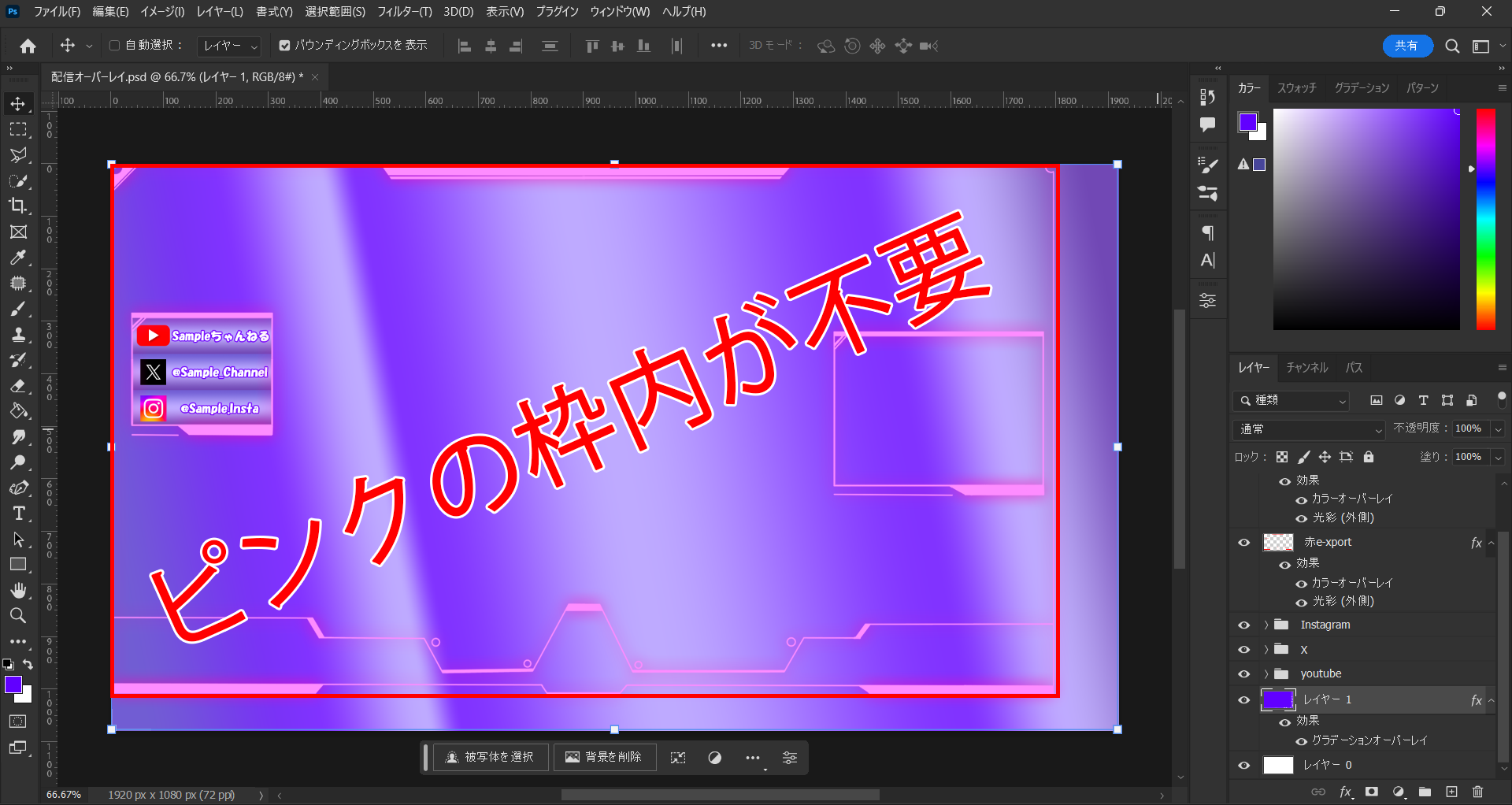
Task: Hide the X group layer
Action: coord(1244,649)
